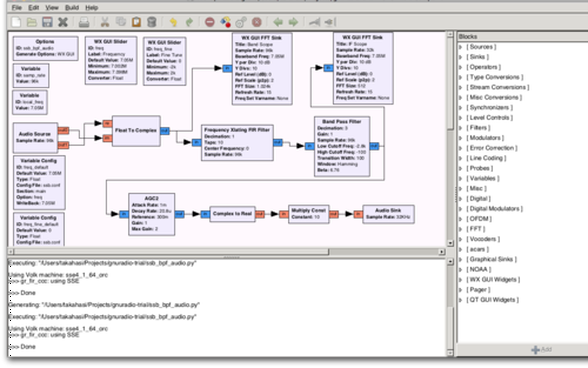588x368 pixels.
Task: Save the flow graph with floppy icon
Action: point(47,22)
